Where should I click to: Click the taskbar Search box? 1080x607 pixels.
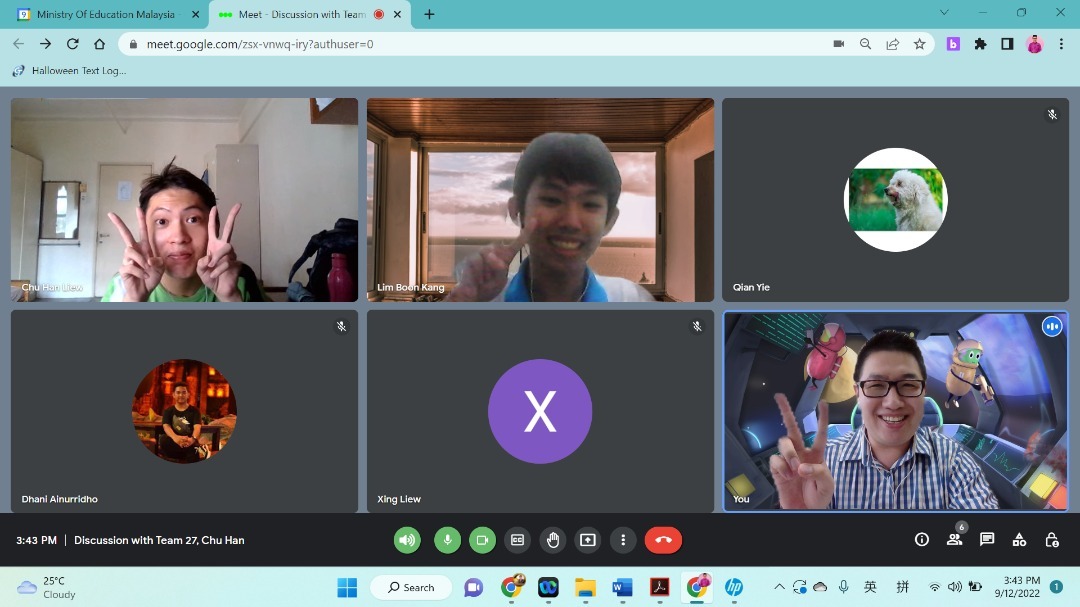[411, 587]
